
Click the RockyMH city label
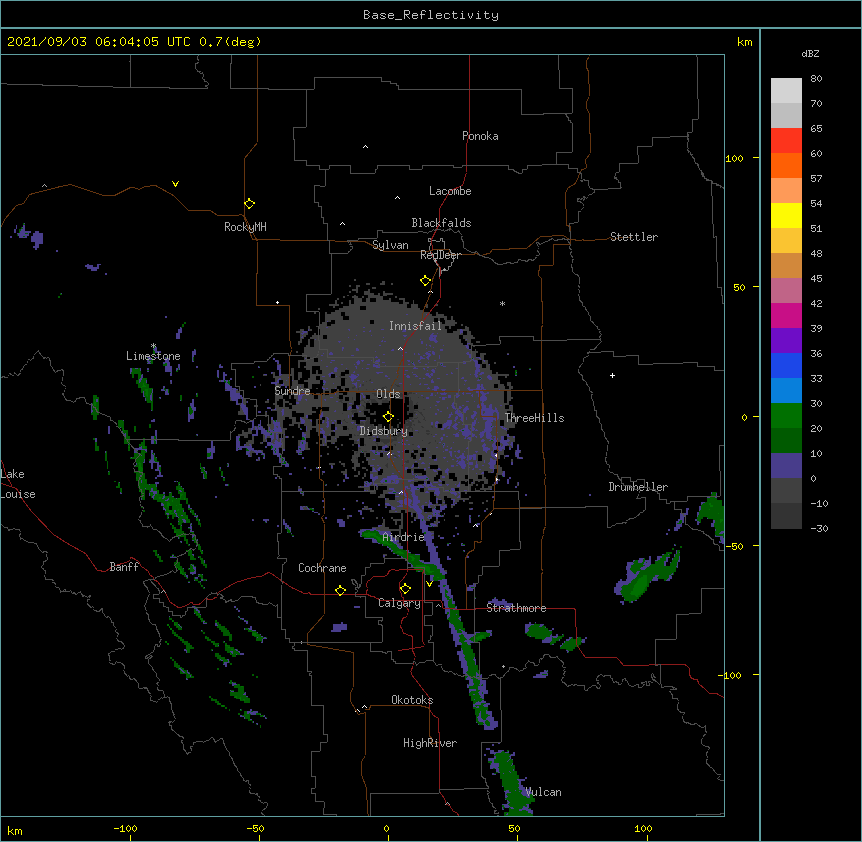(x=245, y=226)
